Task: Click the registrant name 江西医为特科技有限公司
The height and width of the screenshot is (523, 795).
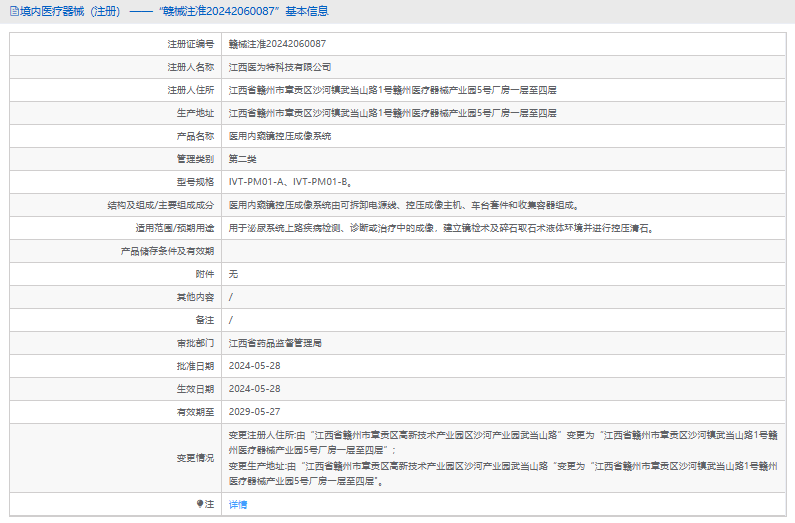Action: (x=280, y=67)
